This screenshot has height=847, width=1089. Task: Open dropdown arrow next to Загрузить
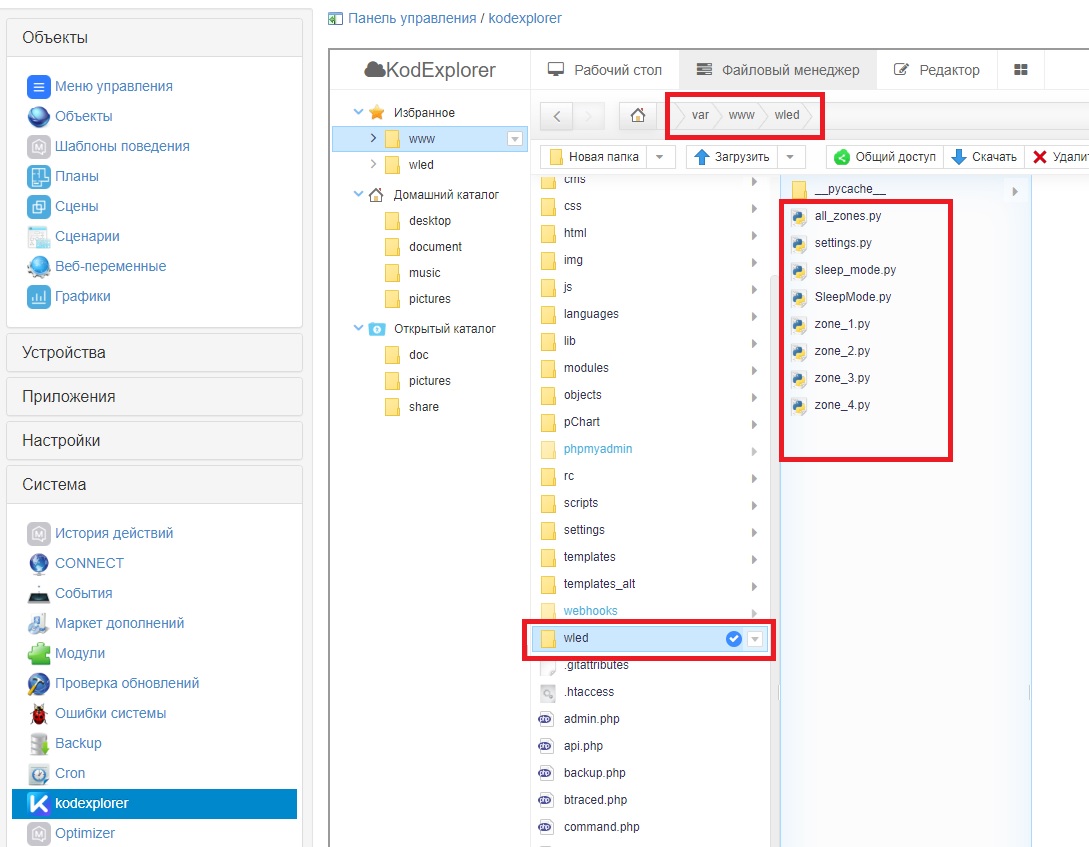pyautogui.click(x=790, y=157)
